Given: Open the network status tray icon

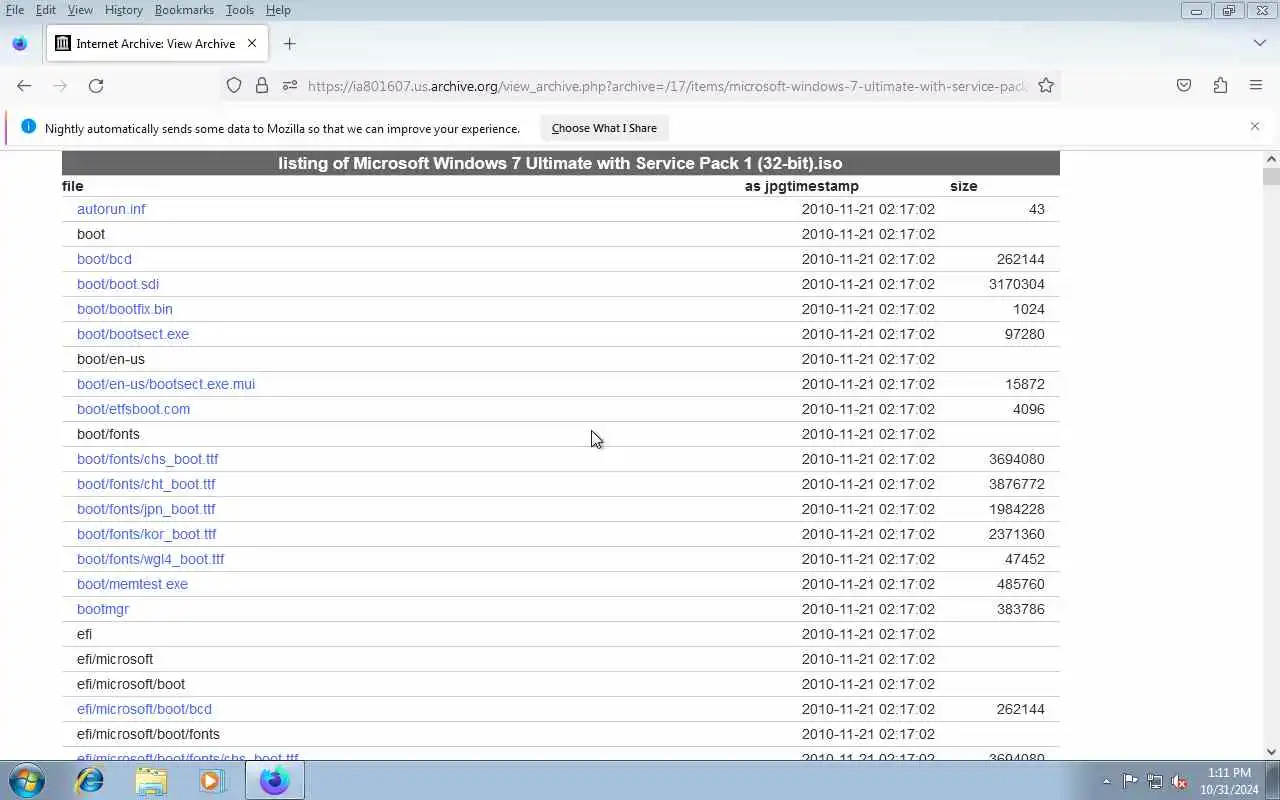Looking at the screenshot, I should (x=1155, y=781).
